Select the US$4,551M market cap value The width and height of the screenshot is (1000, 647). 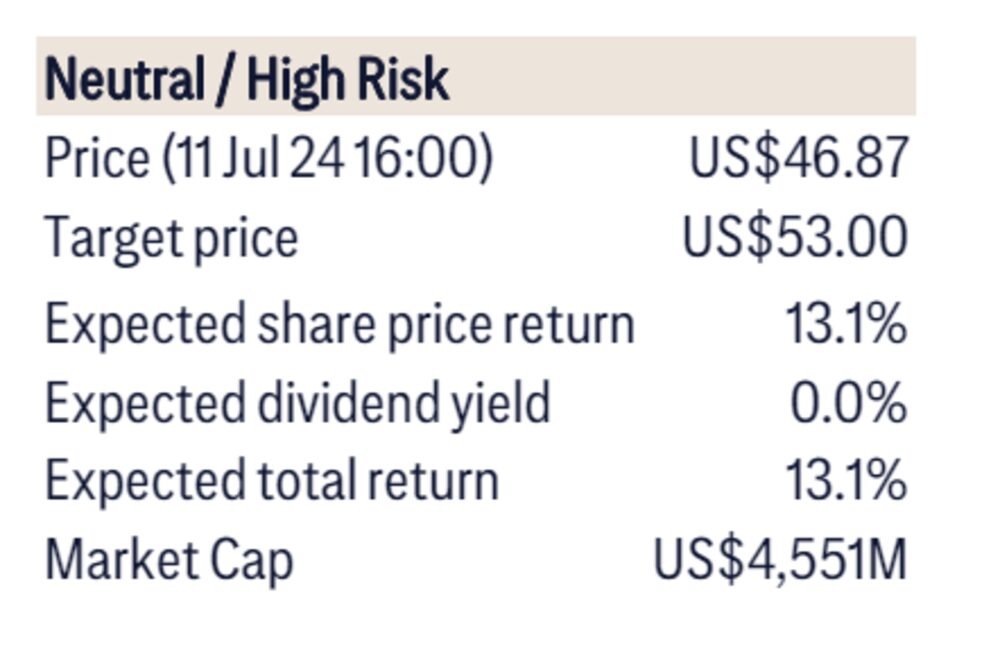[x=780, y=560]
